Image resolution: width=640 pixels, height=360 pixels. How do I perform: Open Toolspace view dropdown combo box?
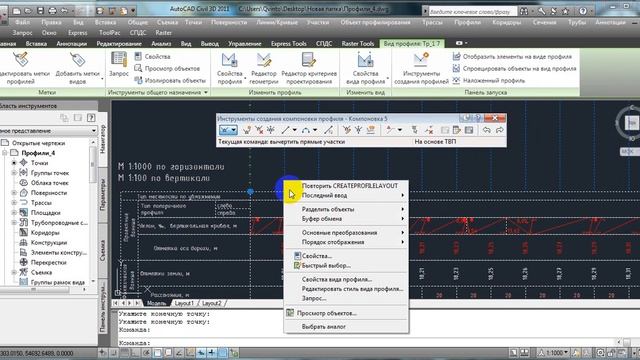[x=48, y=131]
